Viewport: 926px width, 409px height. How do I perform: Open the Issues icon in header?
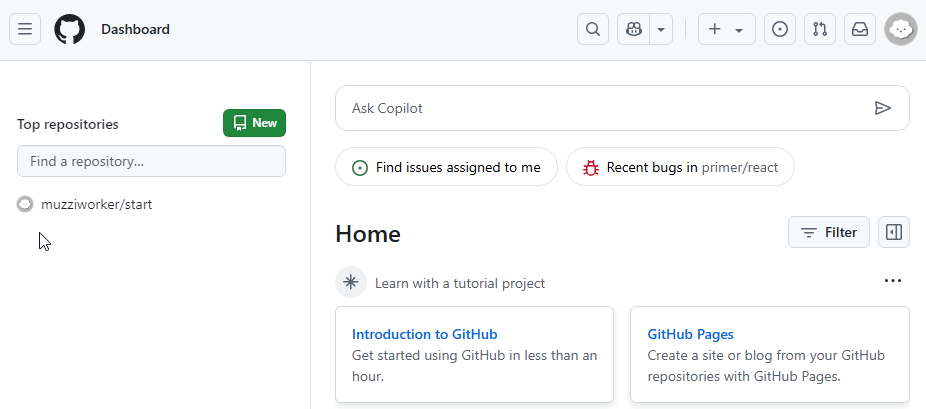780,29
